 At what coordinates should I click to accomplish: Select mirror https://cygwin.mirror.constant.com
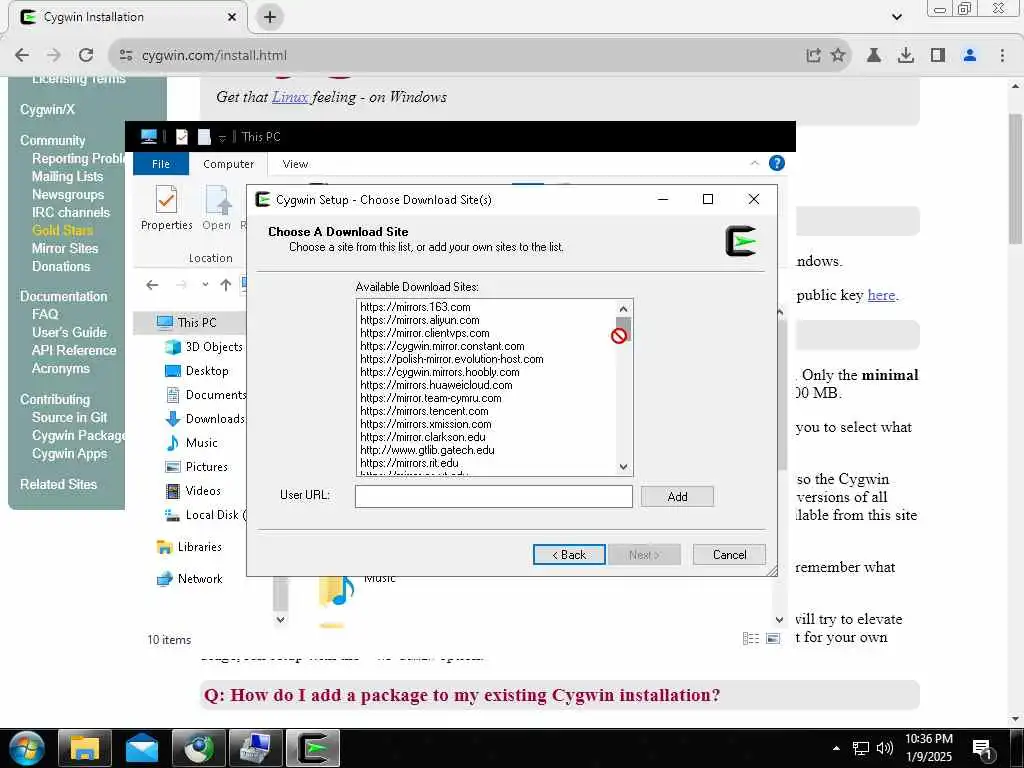pyautogui.click(x=442, y=346)
